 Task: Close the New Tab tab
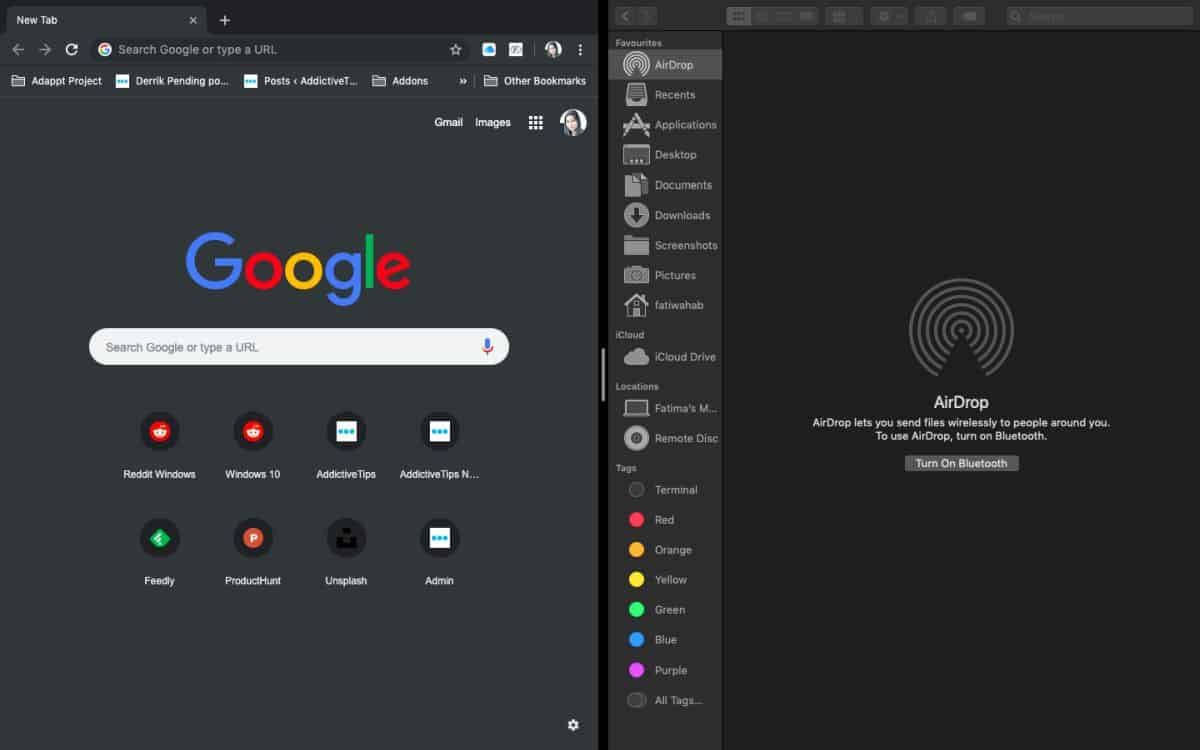193,20
